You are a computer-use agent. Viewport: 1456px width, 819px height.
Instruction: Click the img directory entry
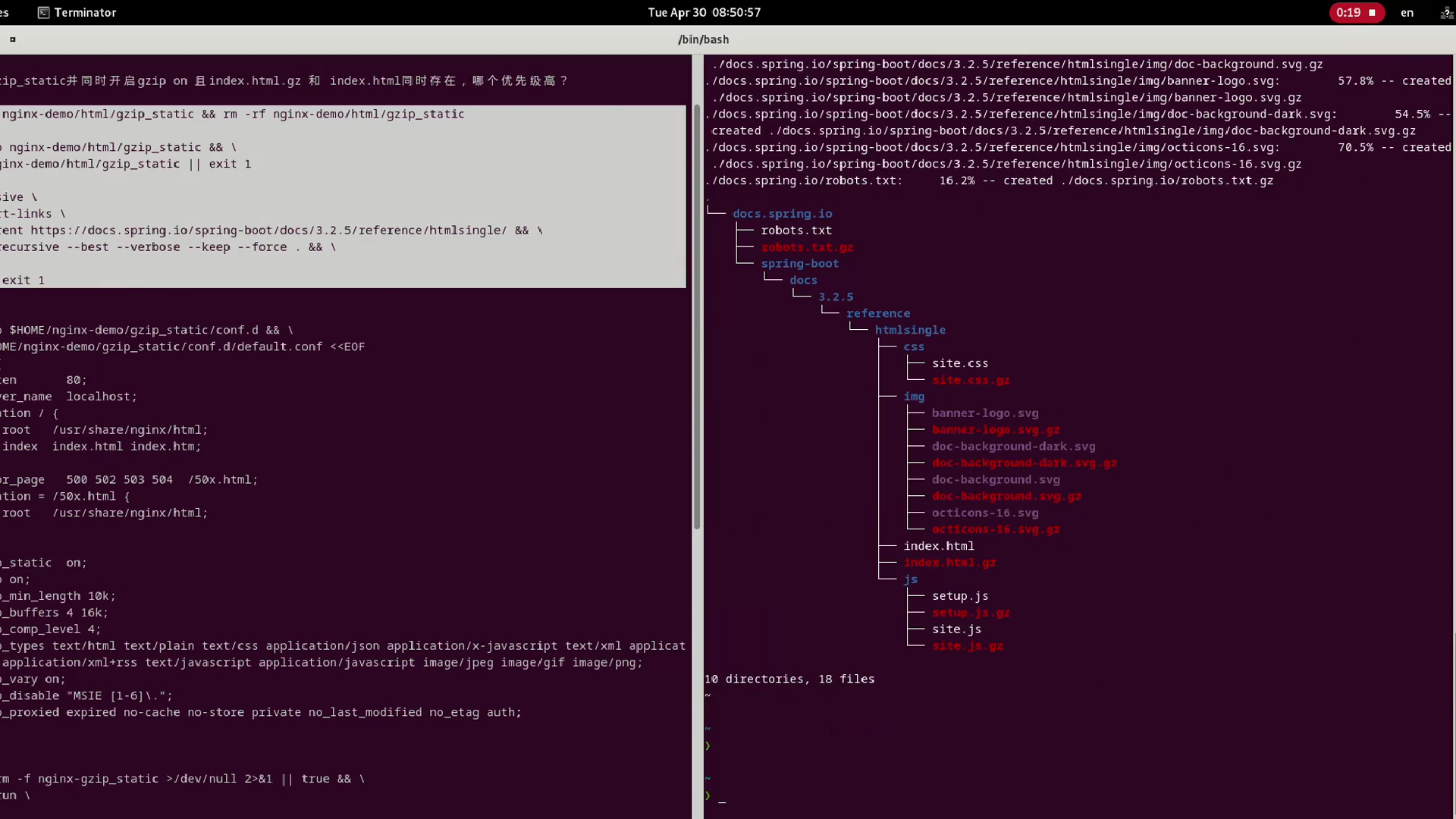[x=914, y=397]
